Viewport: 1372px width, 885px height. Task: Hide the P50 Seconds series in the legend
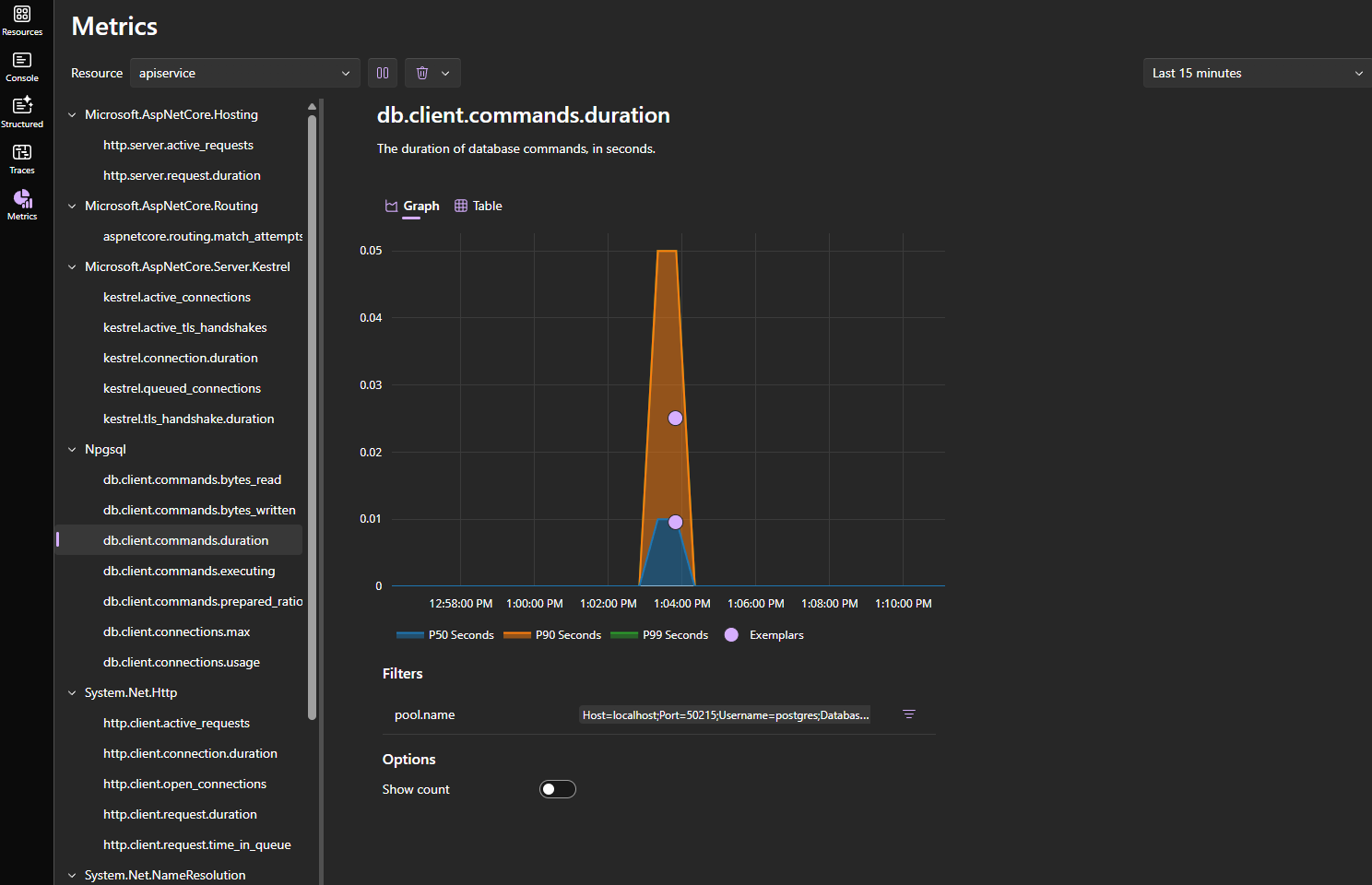tap(445, 634)
